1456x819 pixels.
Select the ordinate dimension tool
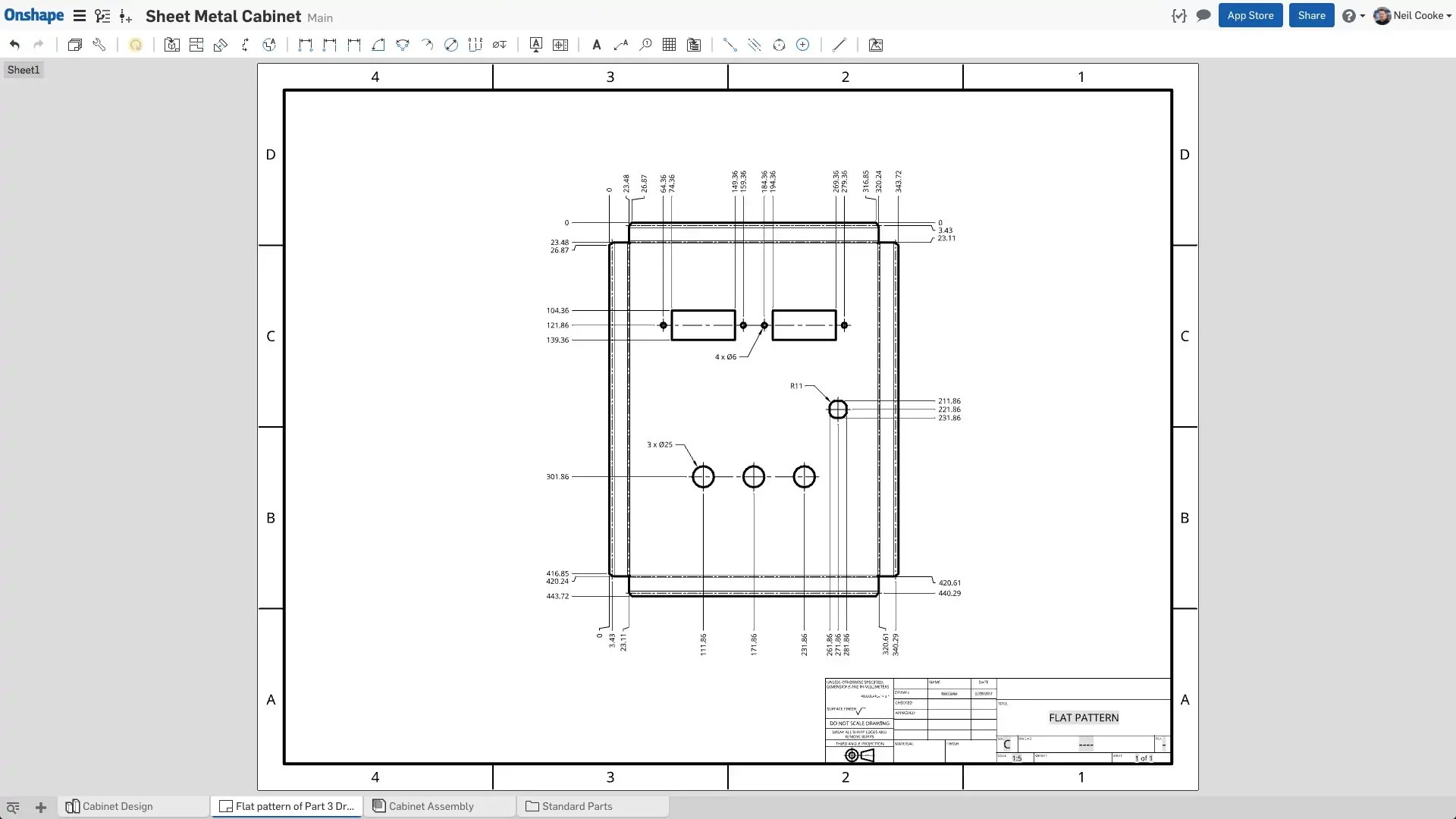click(x=475, y=45)
